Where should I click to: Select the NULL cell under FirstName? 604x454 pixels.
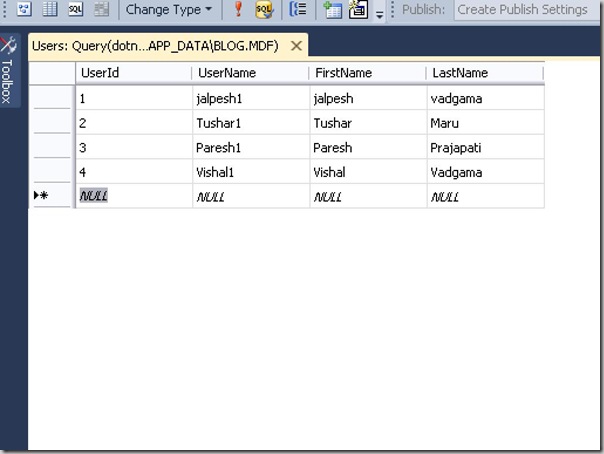click(x=368, y=196)
